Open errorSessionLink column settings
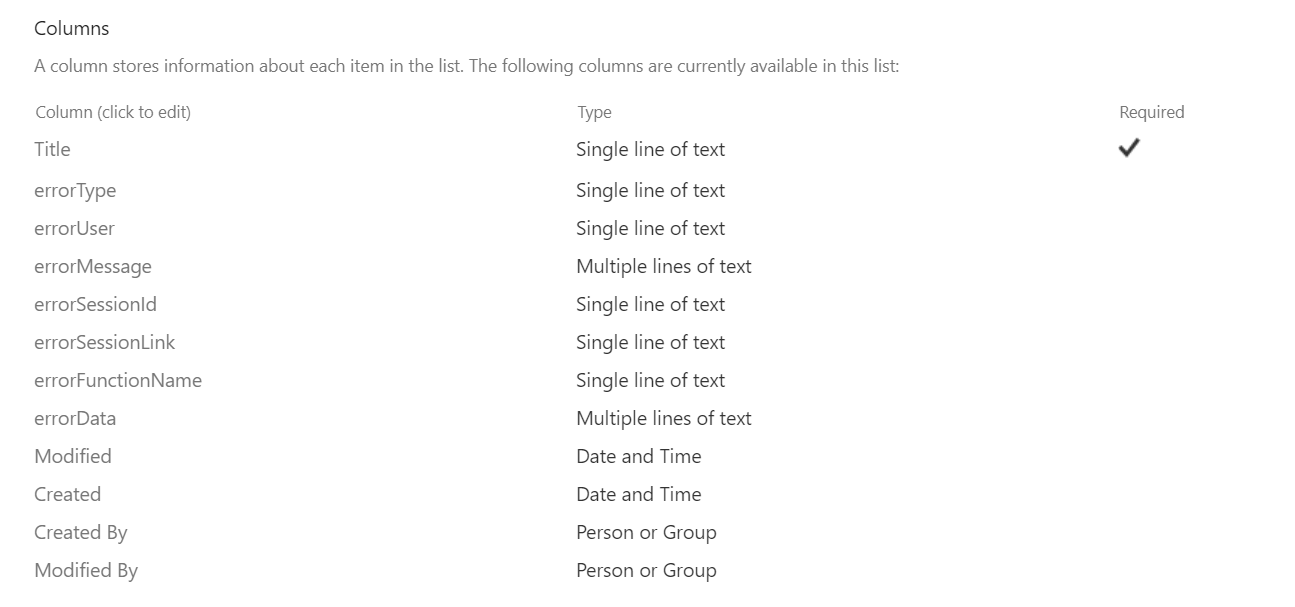 [104, 342]
